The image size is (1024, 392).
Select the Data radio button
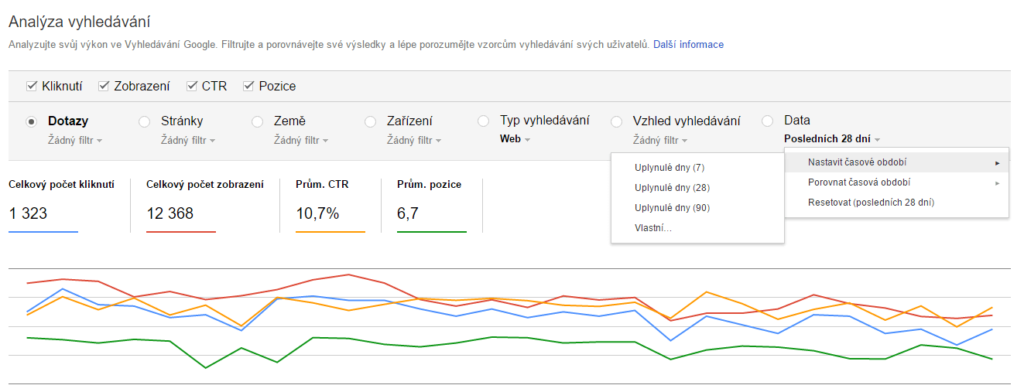768,122
